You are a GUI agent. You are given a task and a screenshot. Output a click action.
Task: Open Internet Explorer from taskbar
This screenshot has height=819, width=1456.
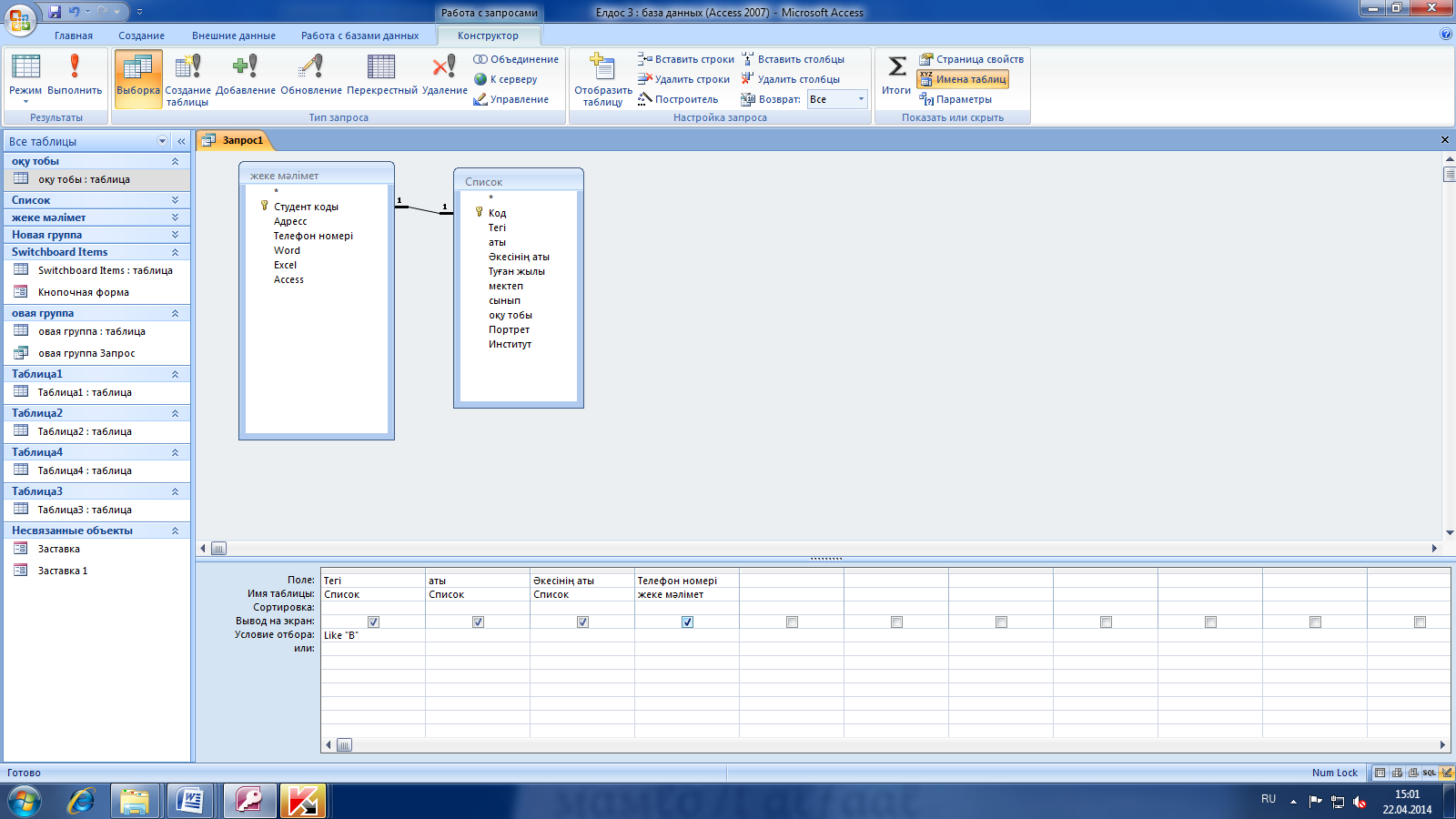tap(82, 801)
